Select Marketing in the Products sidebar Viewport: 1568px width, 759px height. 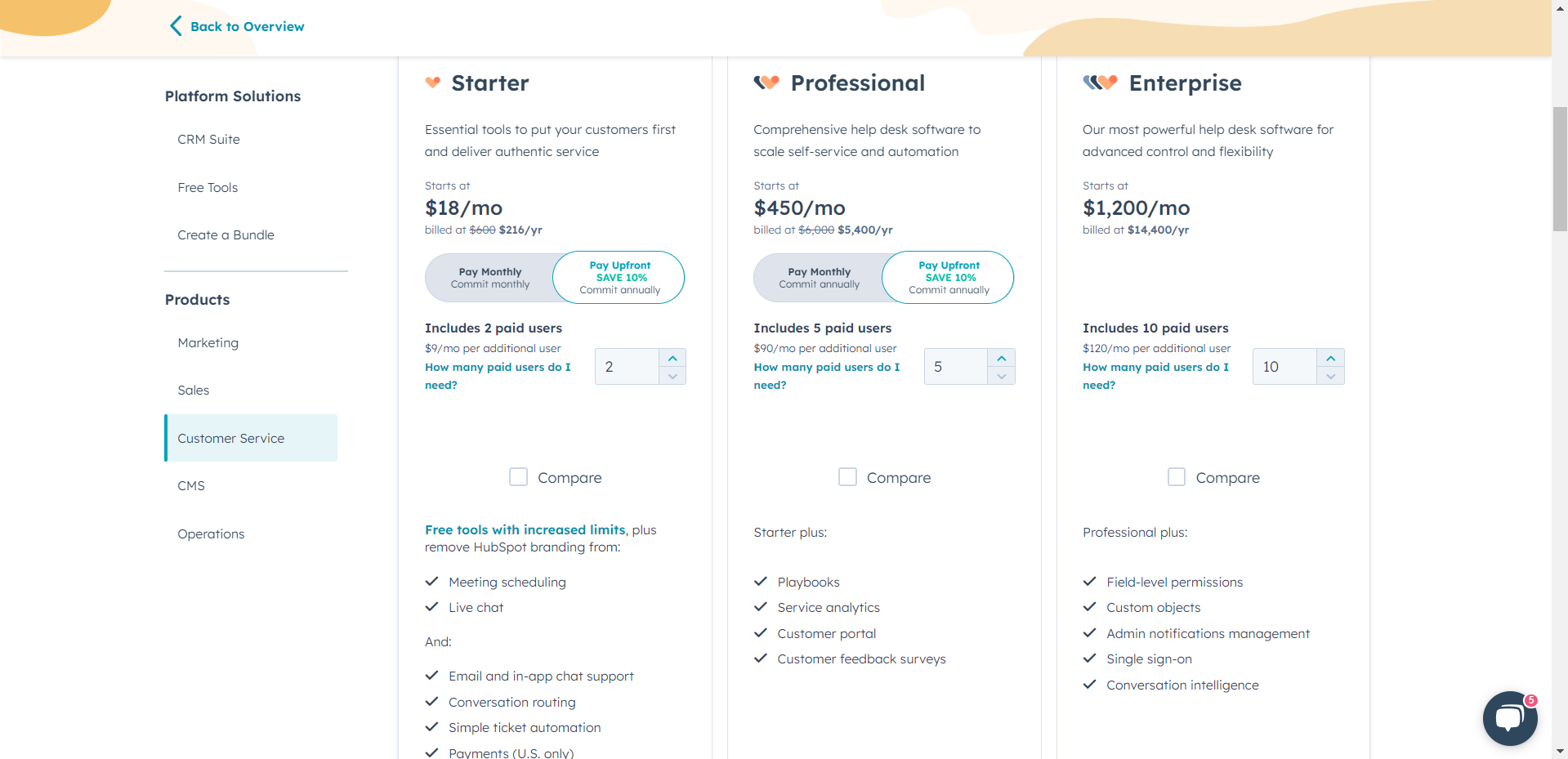[208, 342]
